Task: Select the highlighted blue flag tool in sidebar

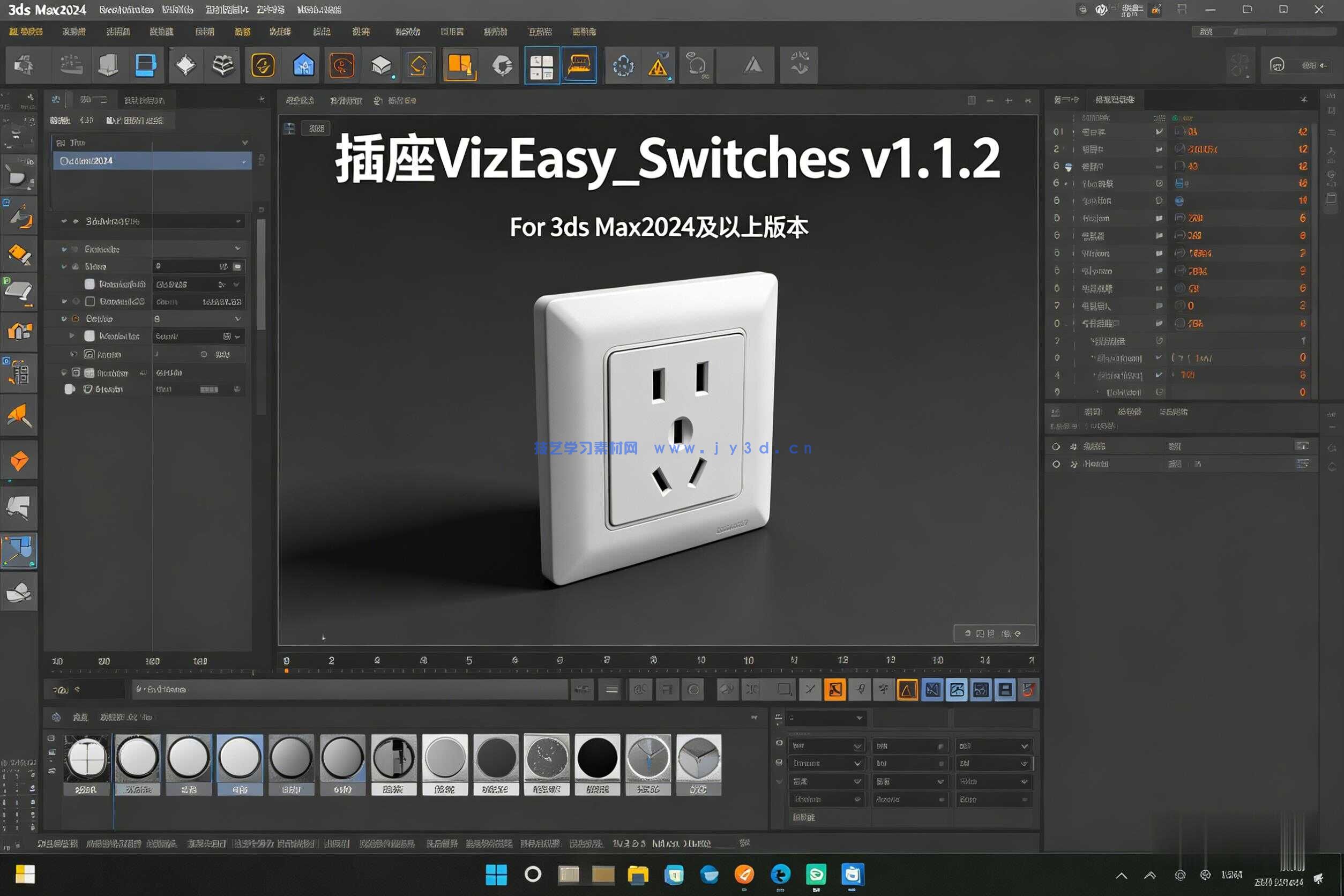Action: (x=19, y=550)
